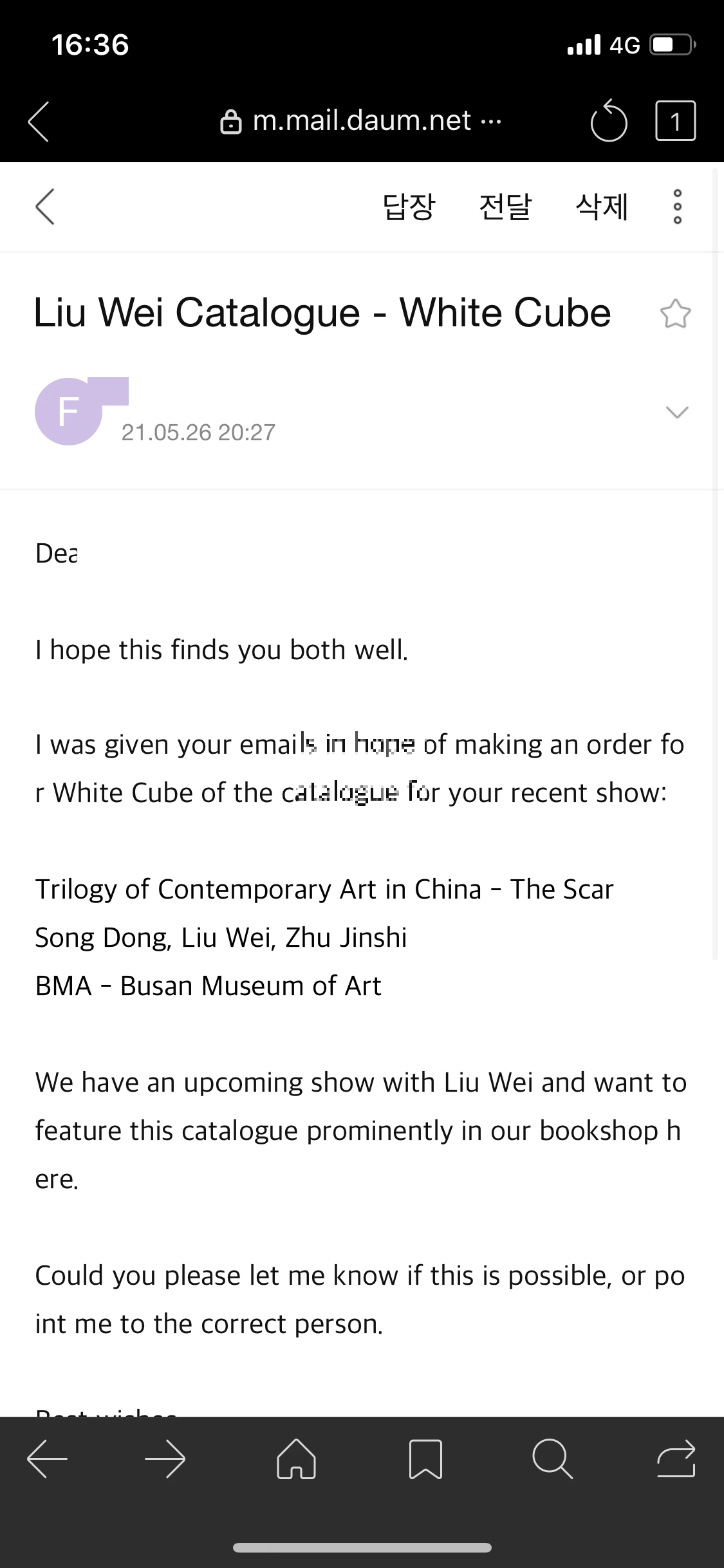724x1568 pixels.
Task: Share the page with the share icon
Action: pyautogui.click(x=676, y=1459)
